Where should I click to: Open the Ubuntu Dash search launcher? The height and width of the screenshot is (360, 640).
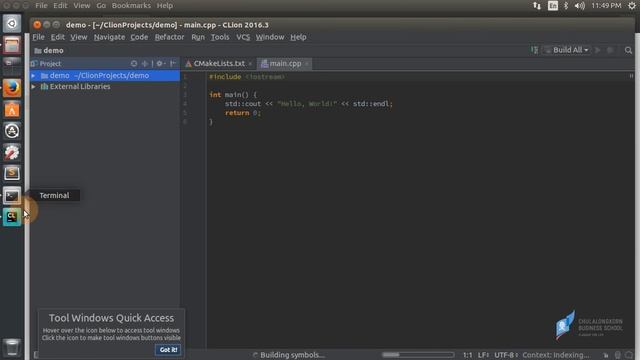click(x=12, y=24)
